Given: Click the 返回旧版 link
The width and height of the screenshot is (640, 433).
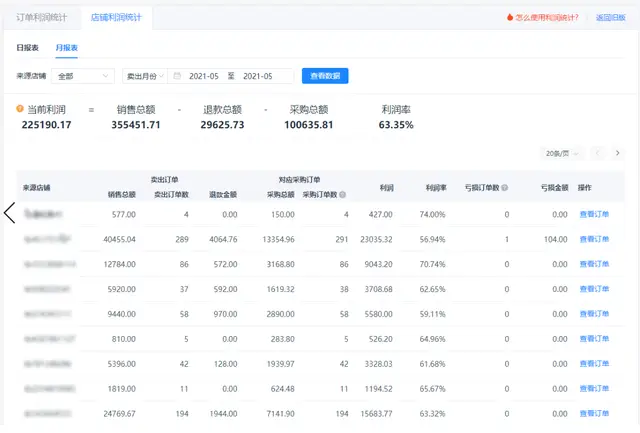Looking at the screenshot, I should (611, 17).
